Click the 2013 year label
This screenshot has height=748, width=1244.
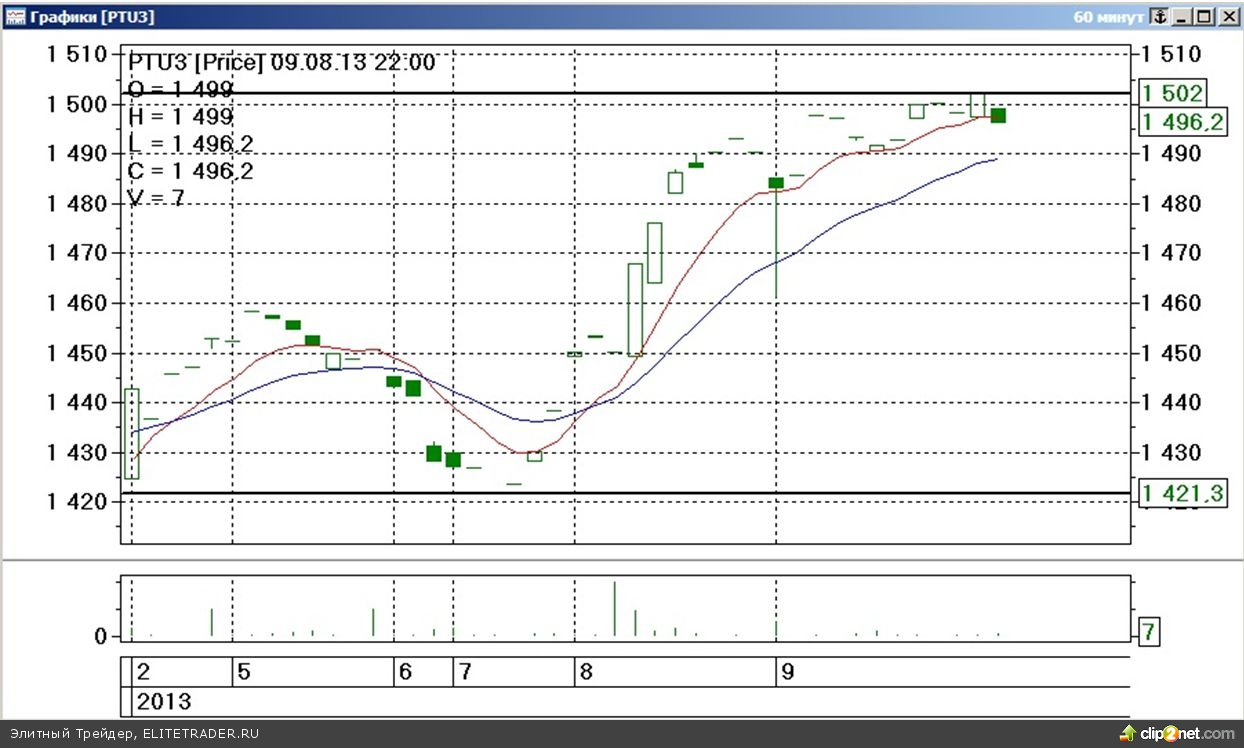pyautogui.click(x=164, y=701)
